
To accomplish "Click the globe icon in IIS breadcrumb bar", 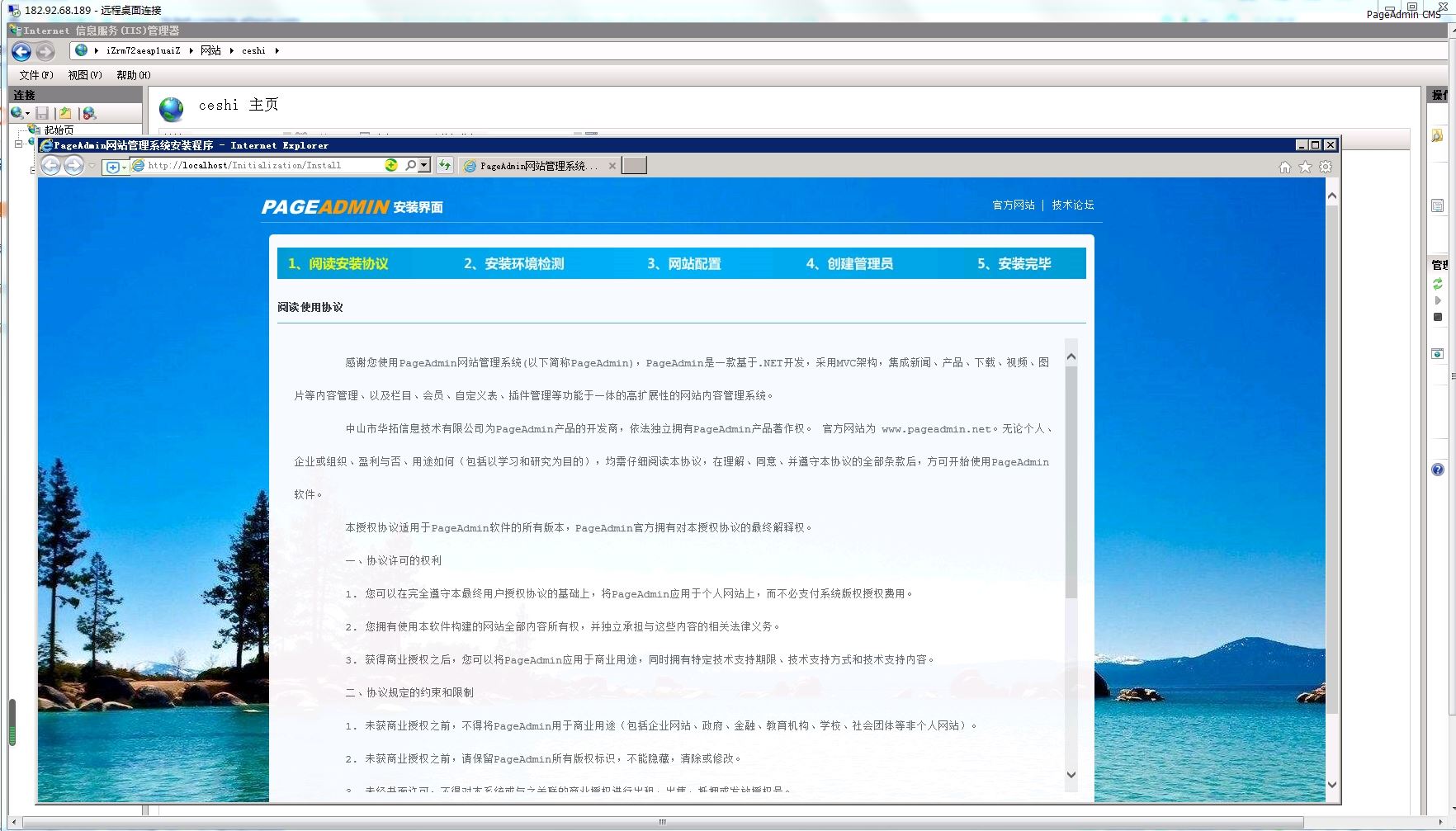I will [81, 50].
